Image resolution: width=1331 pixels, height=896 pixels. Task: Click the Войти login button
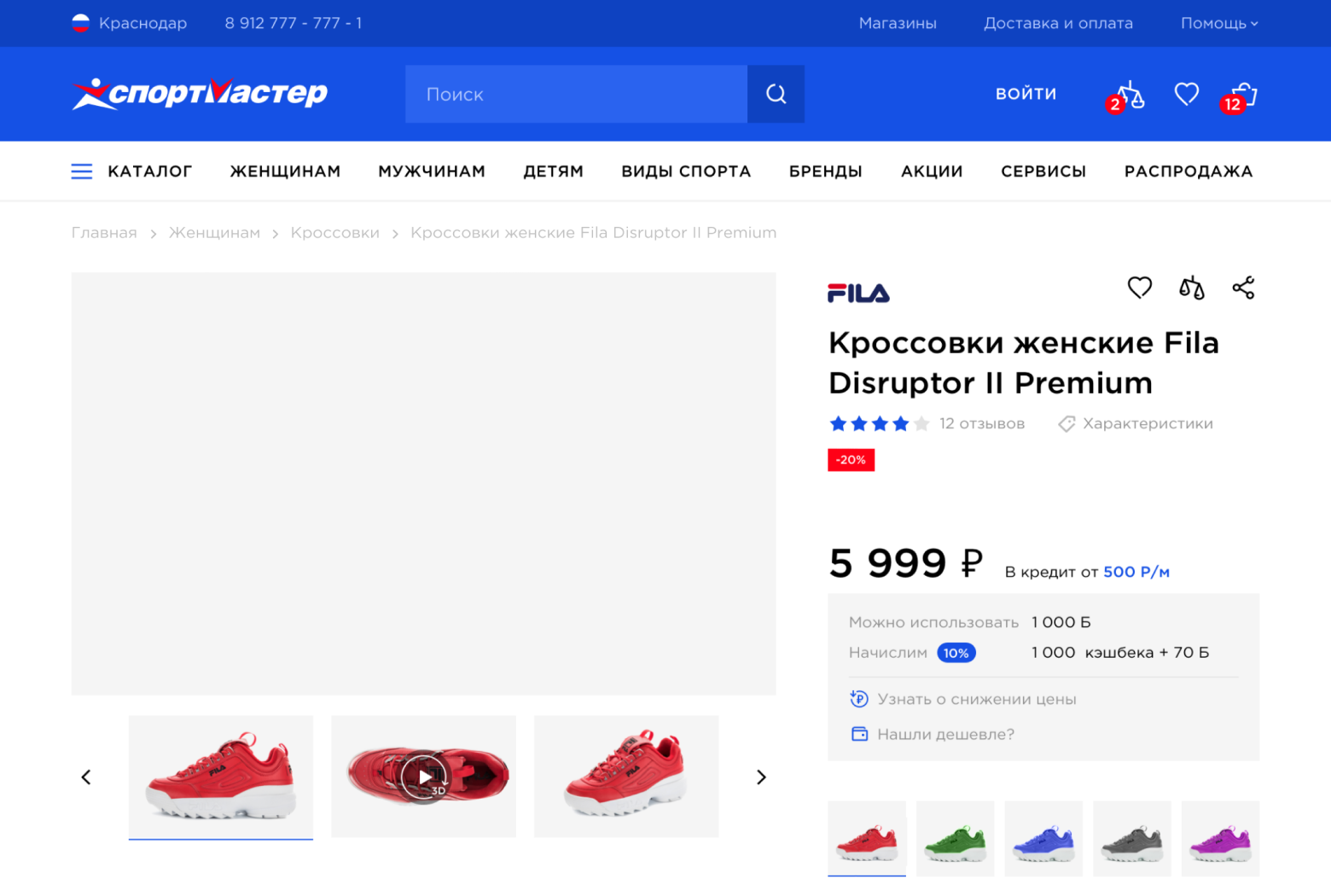pyautogui.click(x=1026, y=94)
